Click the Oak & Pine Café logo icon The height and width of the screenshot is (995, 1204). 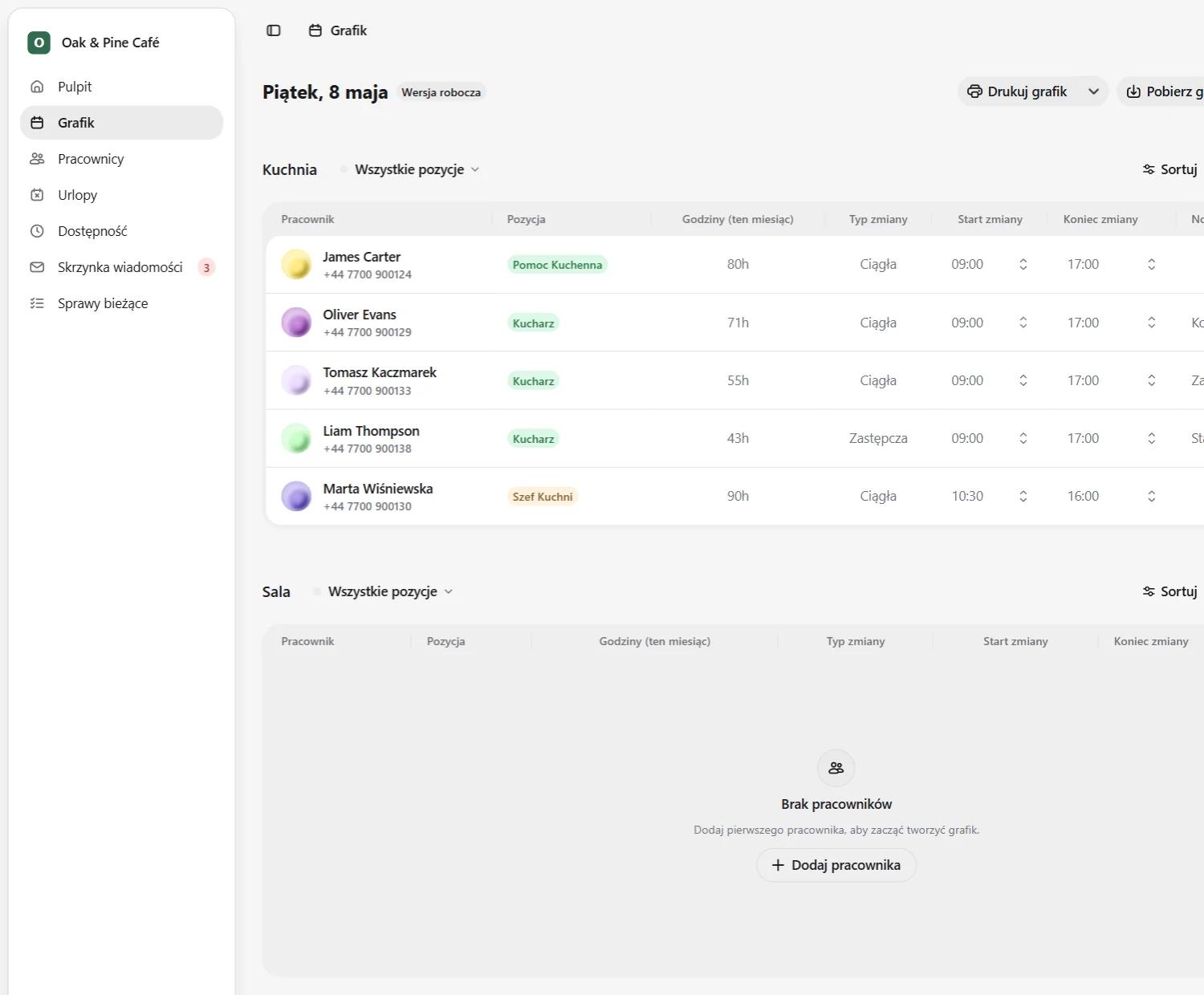39,43
